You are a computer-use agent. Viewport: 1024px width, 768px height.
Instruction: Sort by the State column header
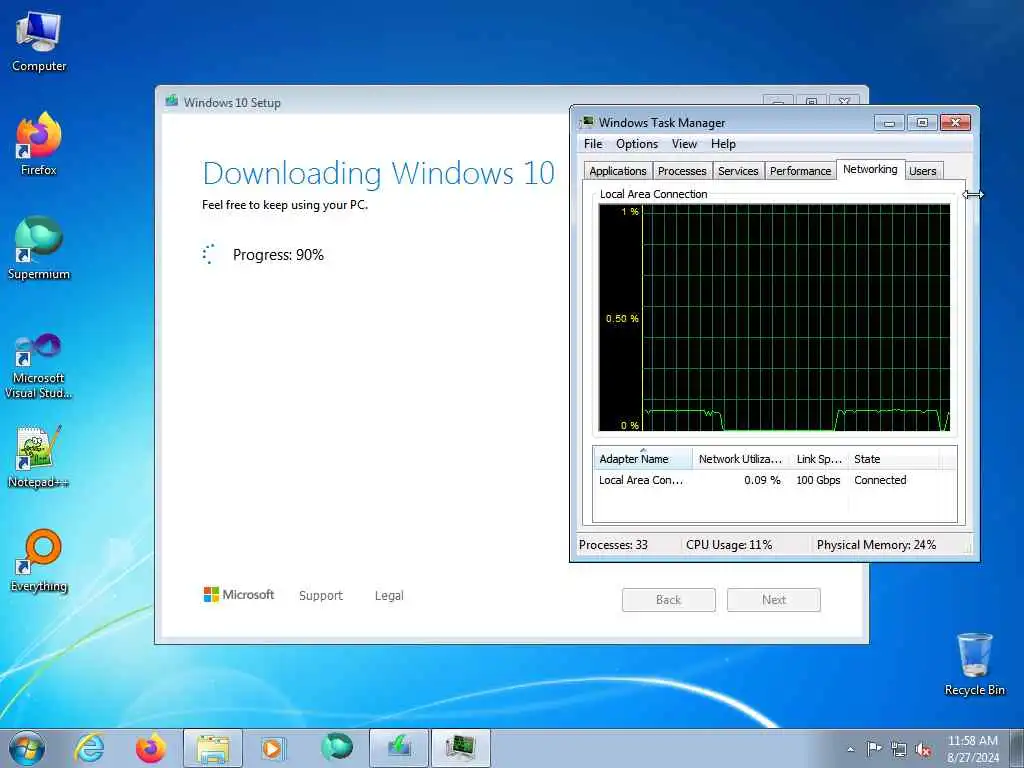(893, 458)
